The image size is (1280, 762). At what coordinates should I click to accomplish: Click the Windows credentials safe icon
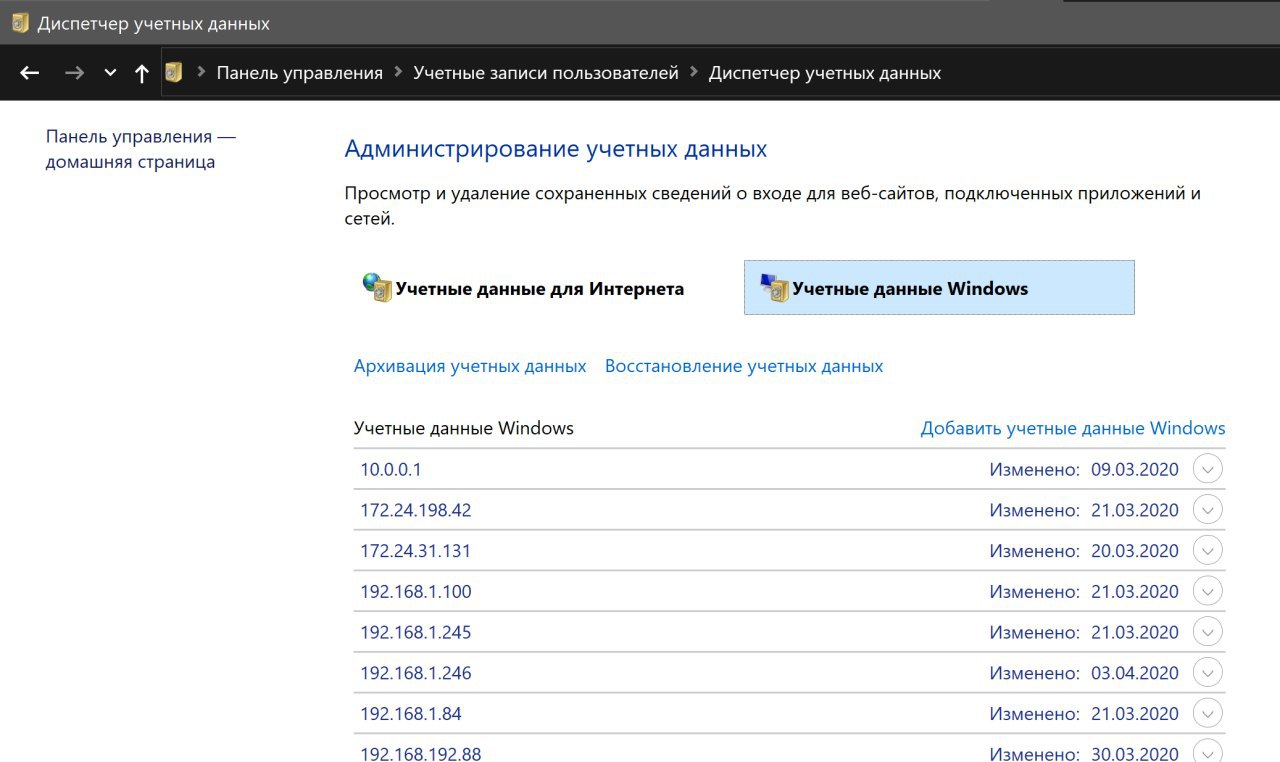coord(775,288)
